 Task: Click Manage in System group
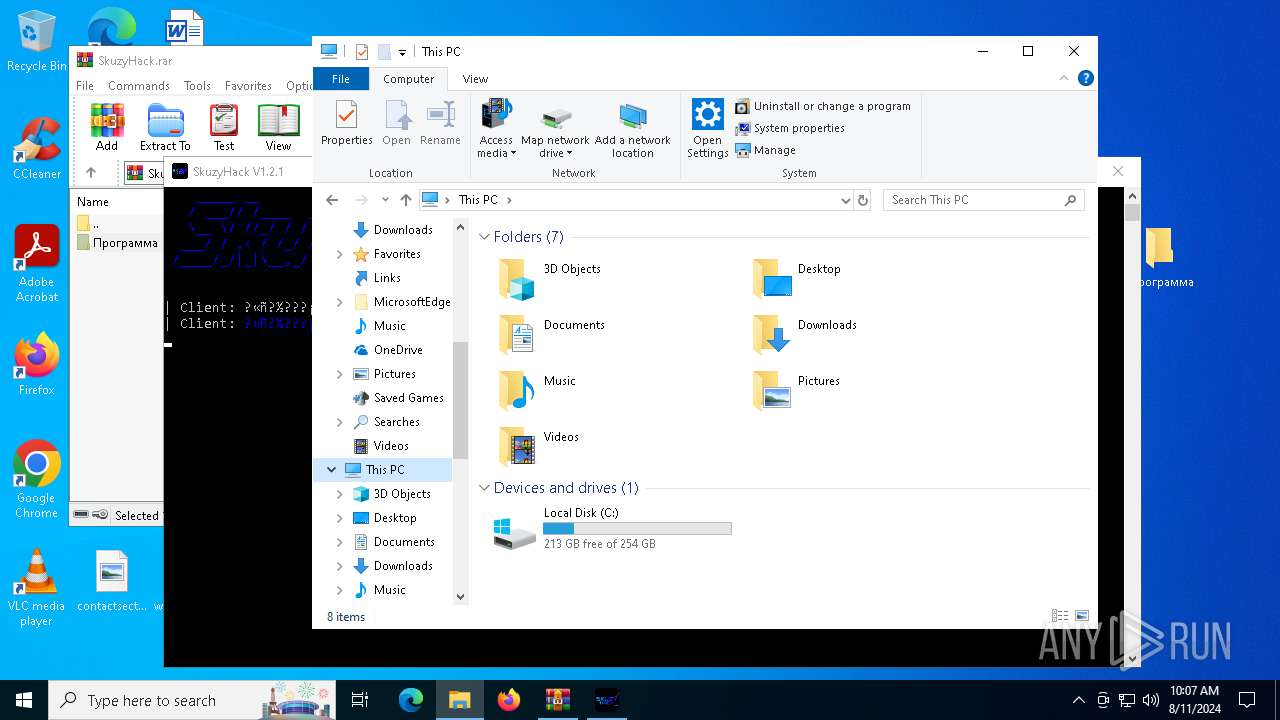[766, 150]
